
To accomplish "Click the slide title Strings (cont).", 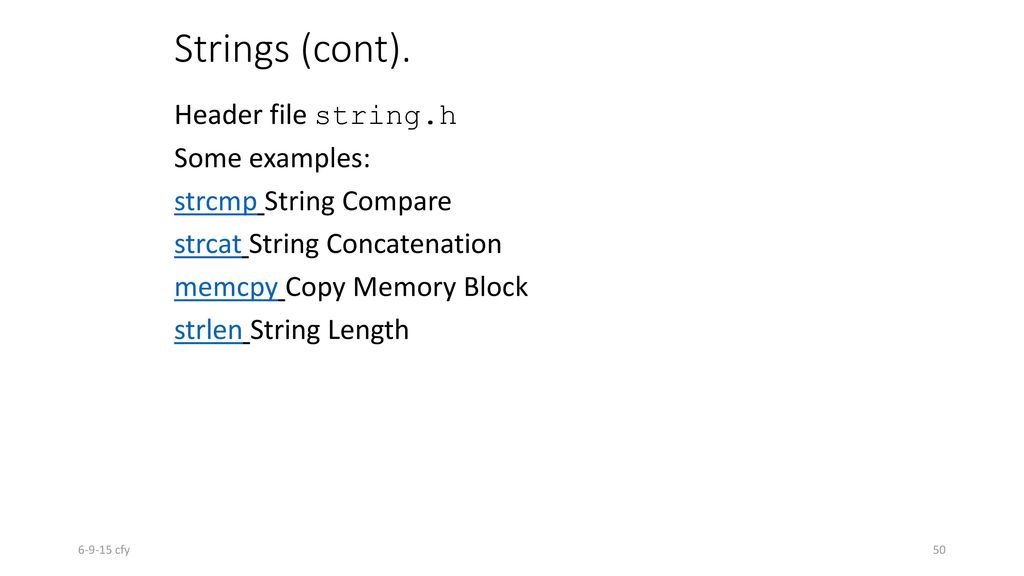I will pos(292,50).
